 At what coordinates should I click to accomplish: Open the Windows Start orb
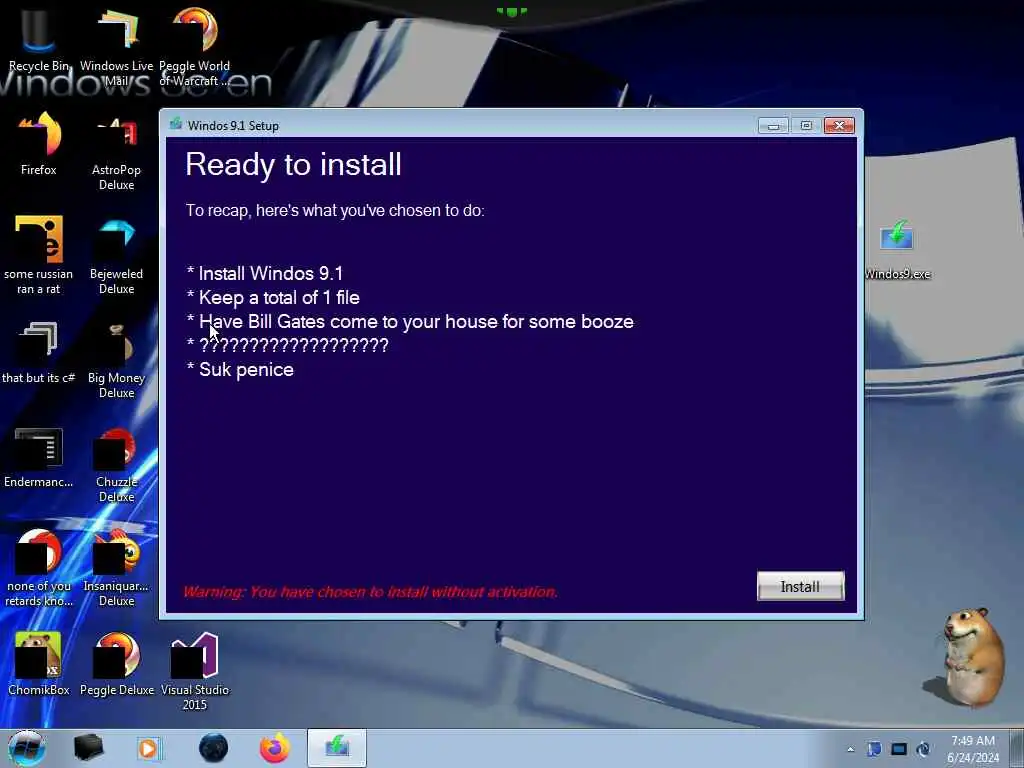click(x=27, y=748)
